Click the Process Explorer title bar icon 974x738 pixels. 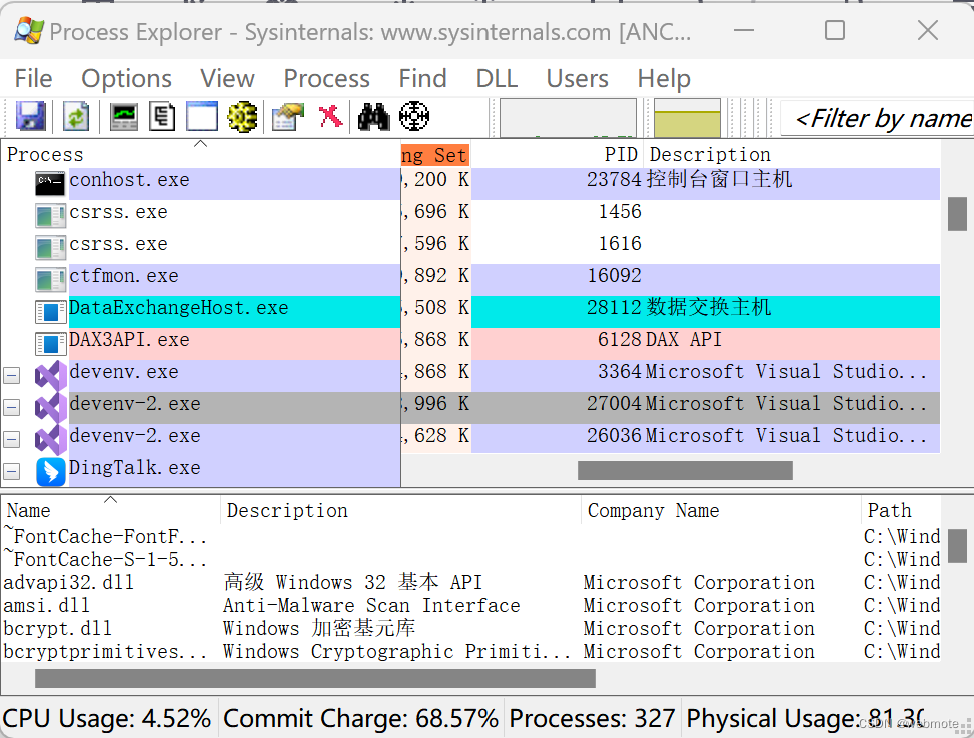click(29, 30)
